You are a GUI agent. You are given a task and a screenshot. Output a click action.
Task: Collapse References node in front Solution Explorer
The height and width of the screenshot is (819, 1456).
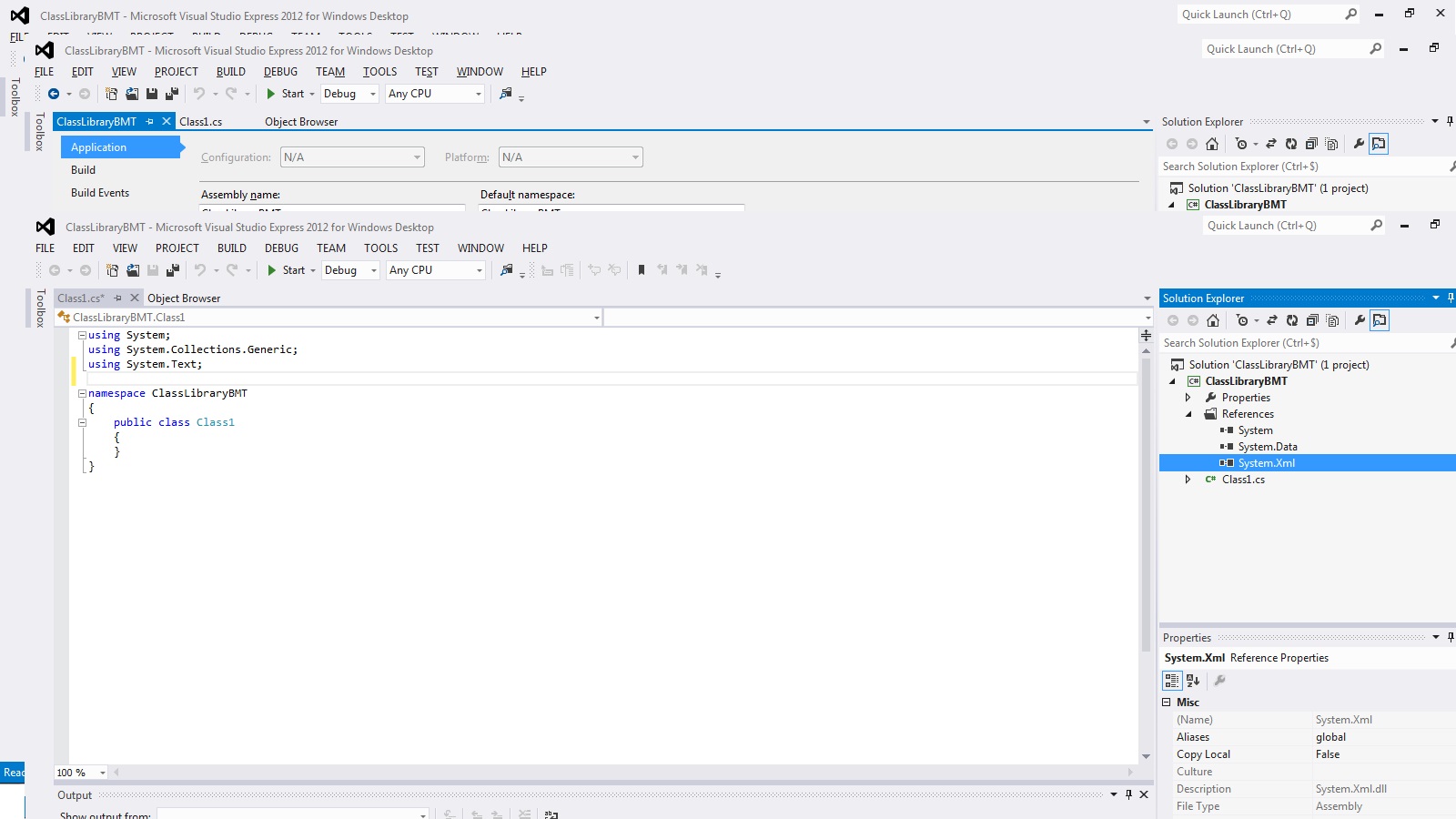point(1188,414)
